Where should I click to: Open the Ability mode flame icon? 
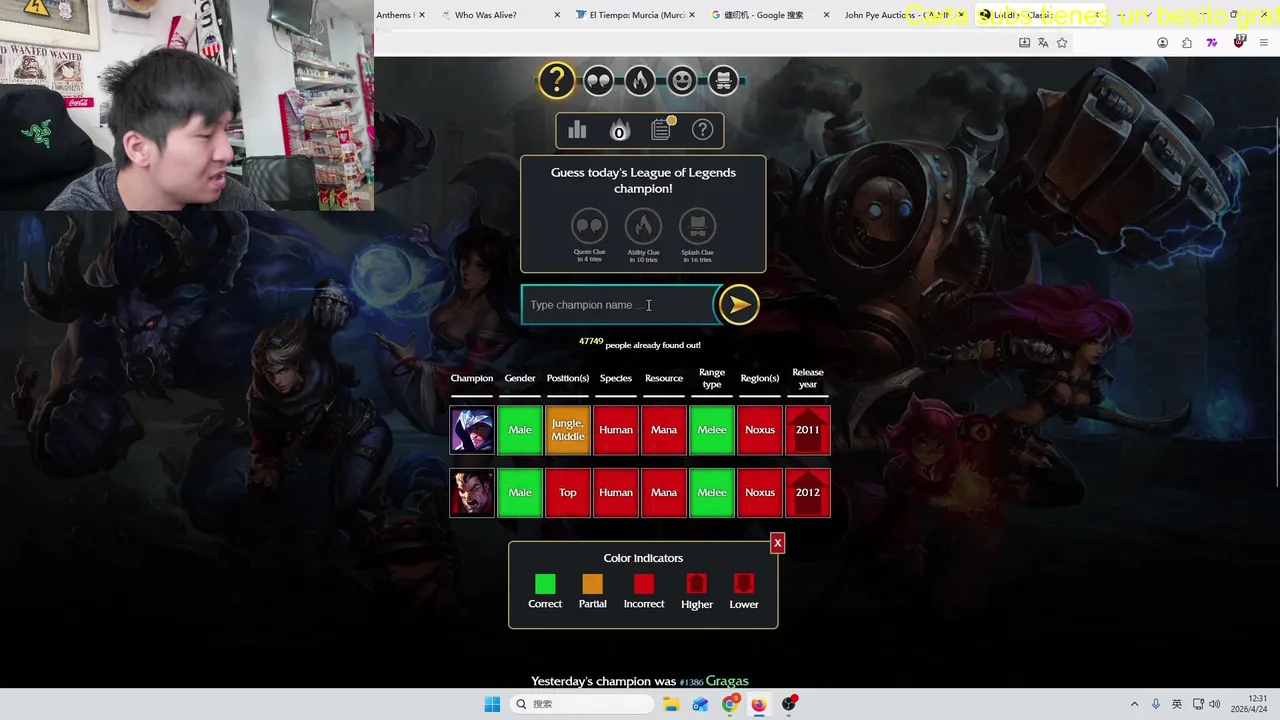[x=640, y=80]
